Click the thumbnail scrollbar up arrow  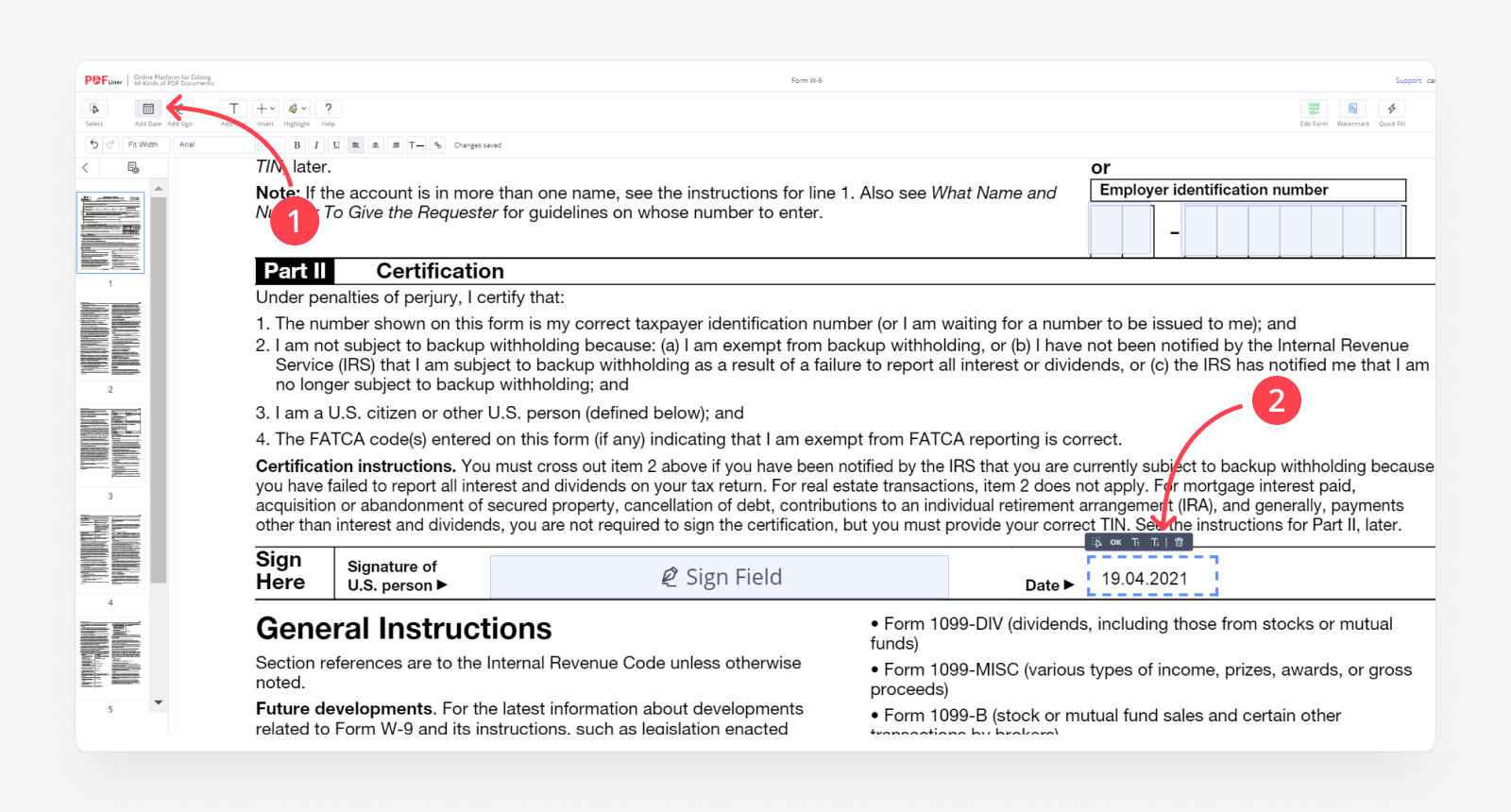tap(159, 189)
